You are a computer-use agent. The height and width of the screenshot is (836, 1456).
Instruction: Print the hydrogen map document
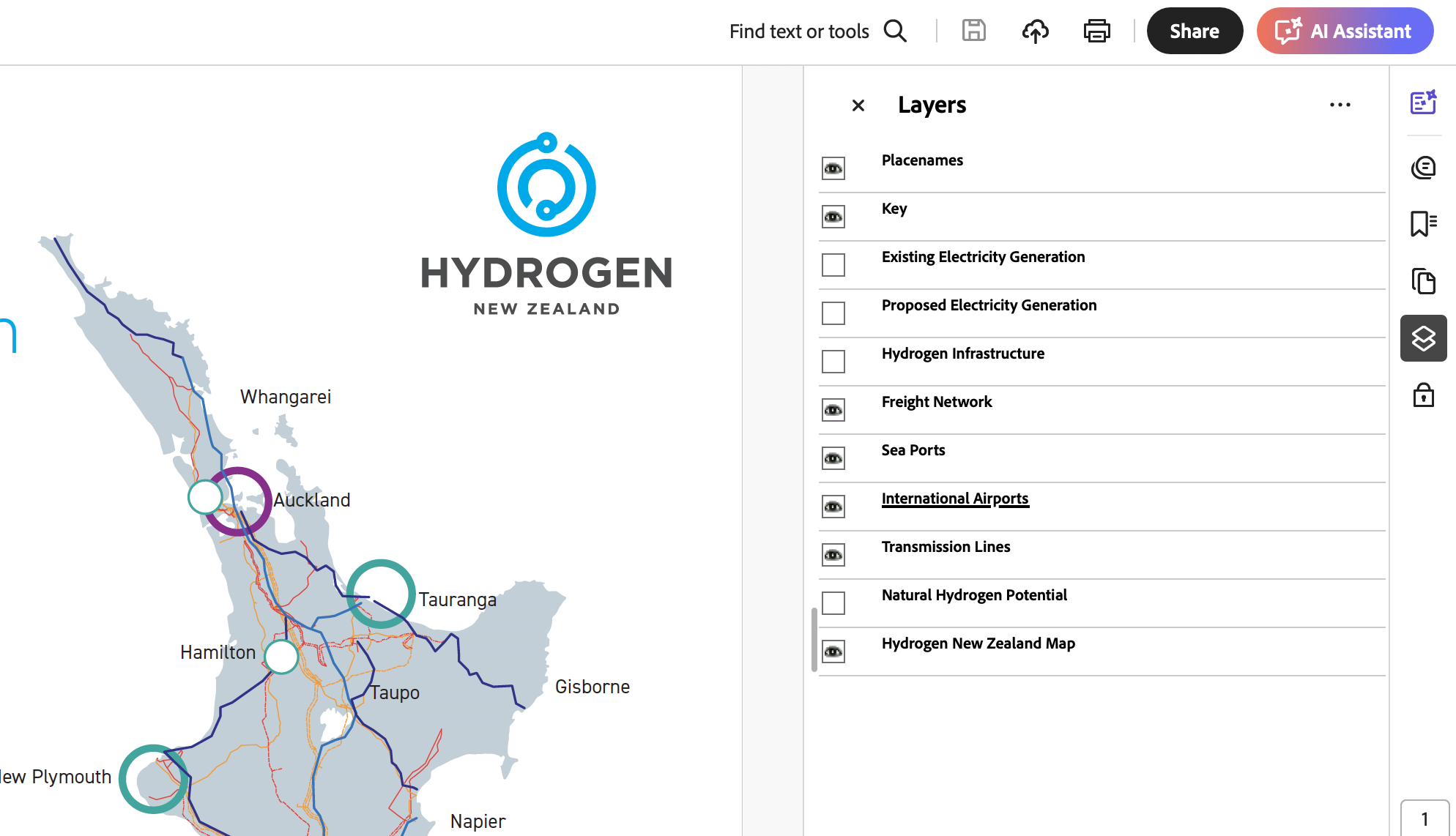pyautogui.click(x=1096, y=31)
